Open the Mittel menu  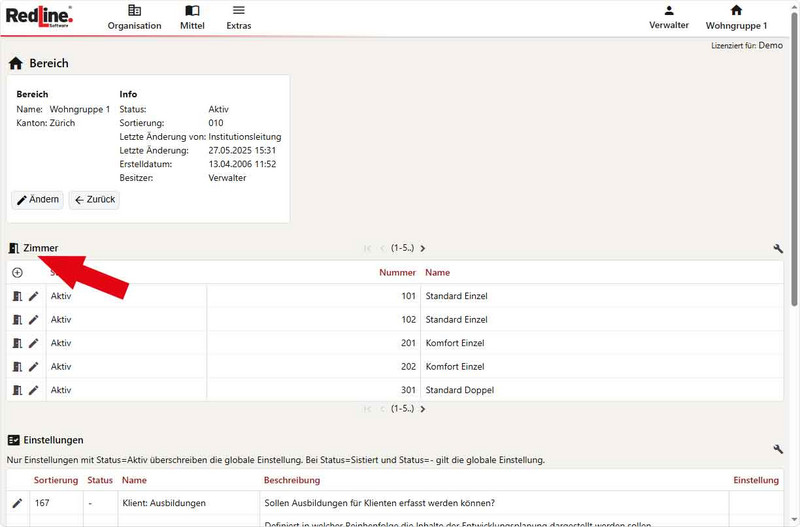[x=192, y=17]
